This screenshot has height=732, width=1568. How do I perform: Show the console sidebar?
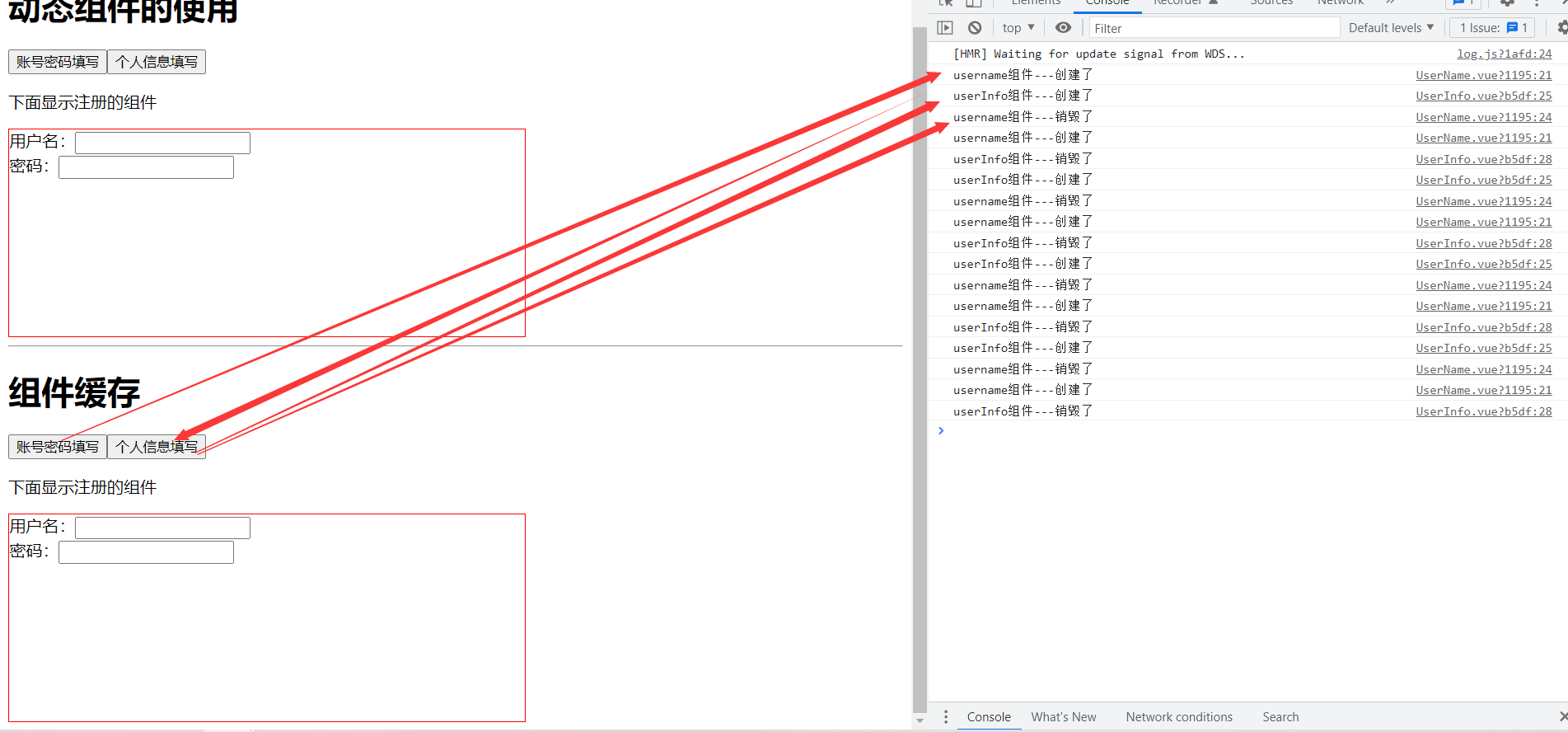click(945, 28)
